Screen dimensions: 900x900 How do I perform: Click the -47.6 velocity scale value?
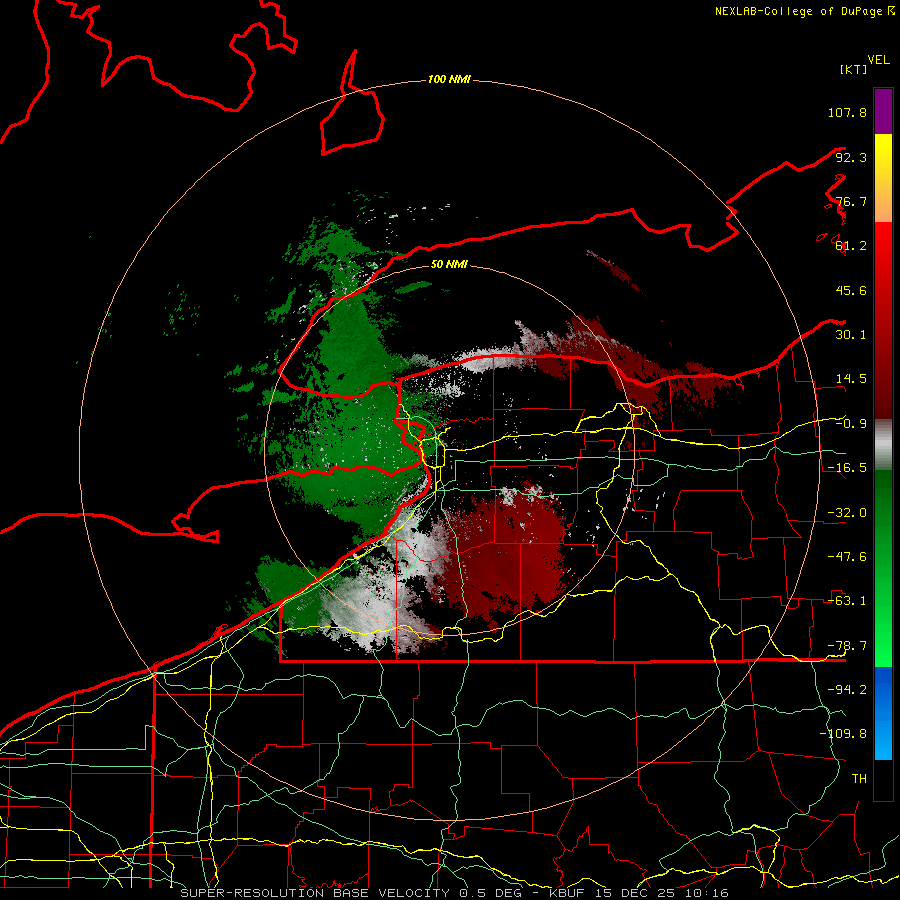click(847, 557)
